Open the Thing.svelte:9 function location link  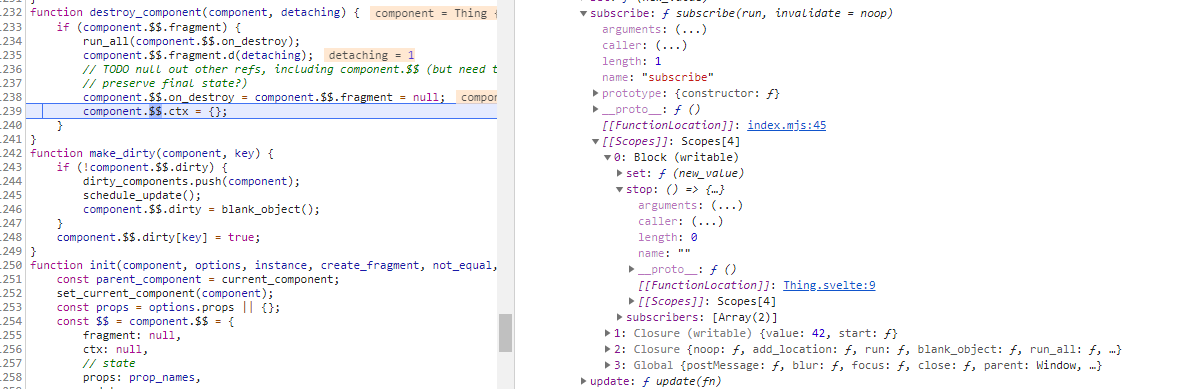point(830,285)
